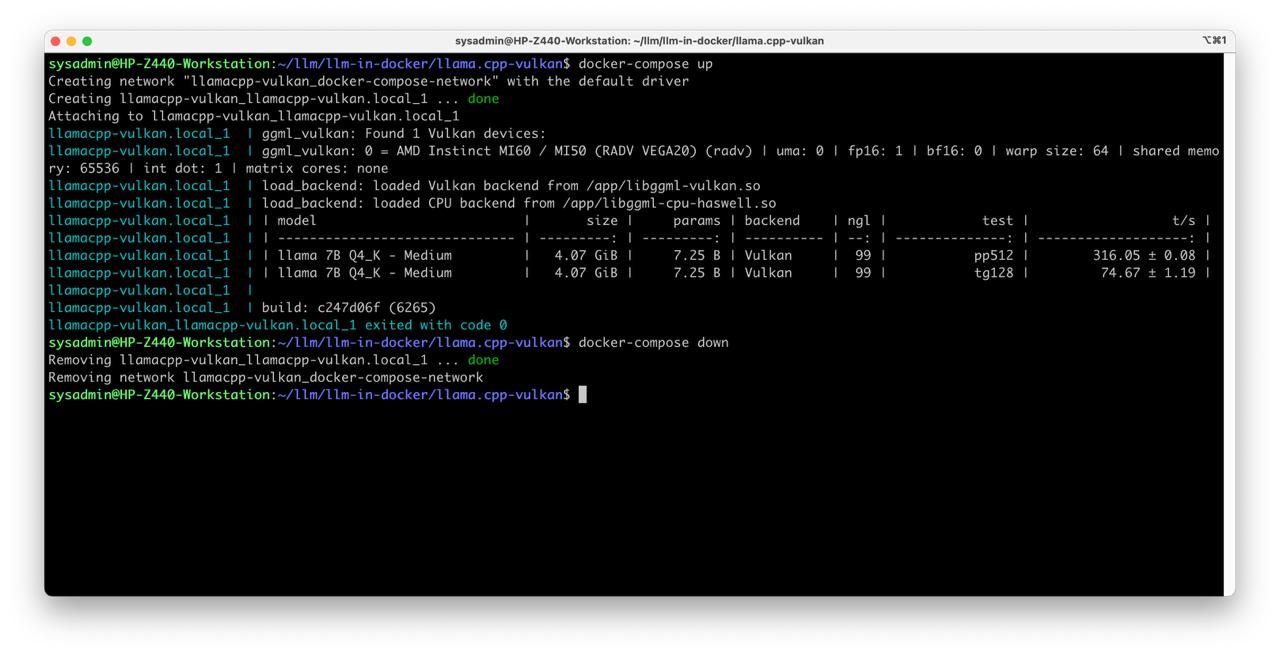Click the 'docker-compose up' command text
Viewport: 1280px width, 655px height.
click(x=646, y=64)
